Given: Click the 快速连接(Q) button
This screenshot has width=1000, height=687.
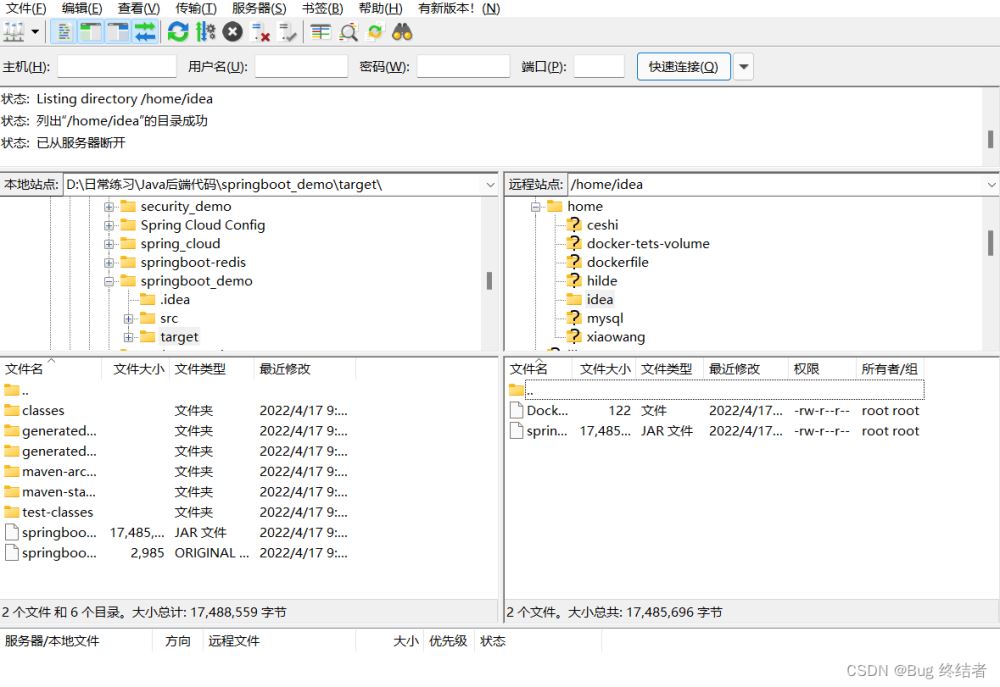Looking at the screenshot, I should [683, 67].
